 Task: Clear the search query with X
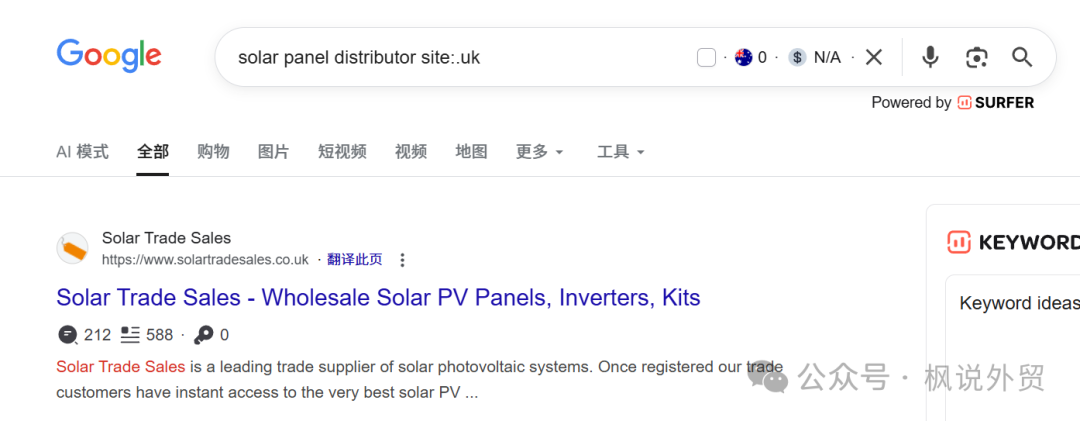click(874, 57)
